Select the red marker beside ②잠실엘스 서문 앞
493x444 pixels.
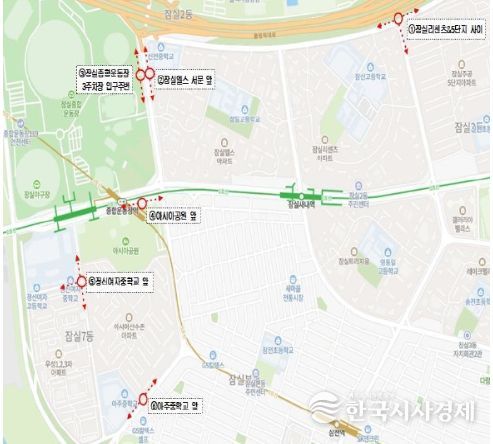pyautogui.click(x=150, y=73)
